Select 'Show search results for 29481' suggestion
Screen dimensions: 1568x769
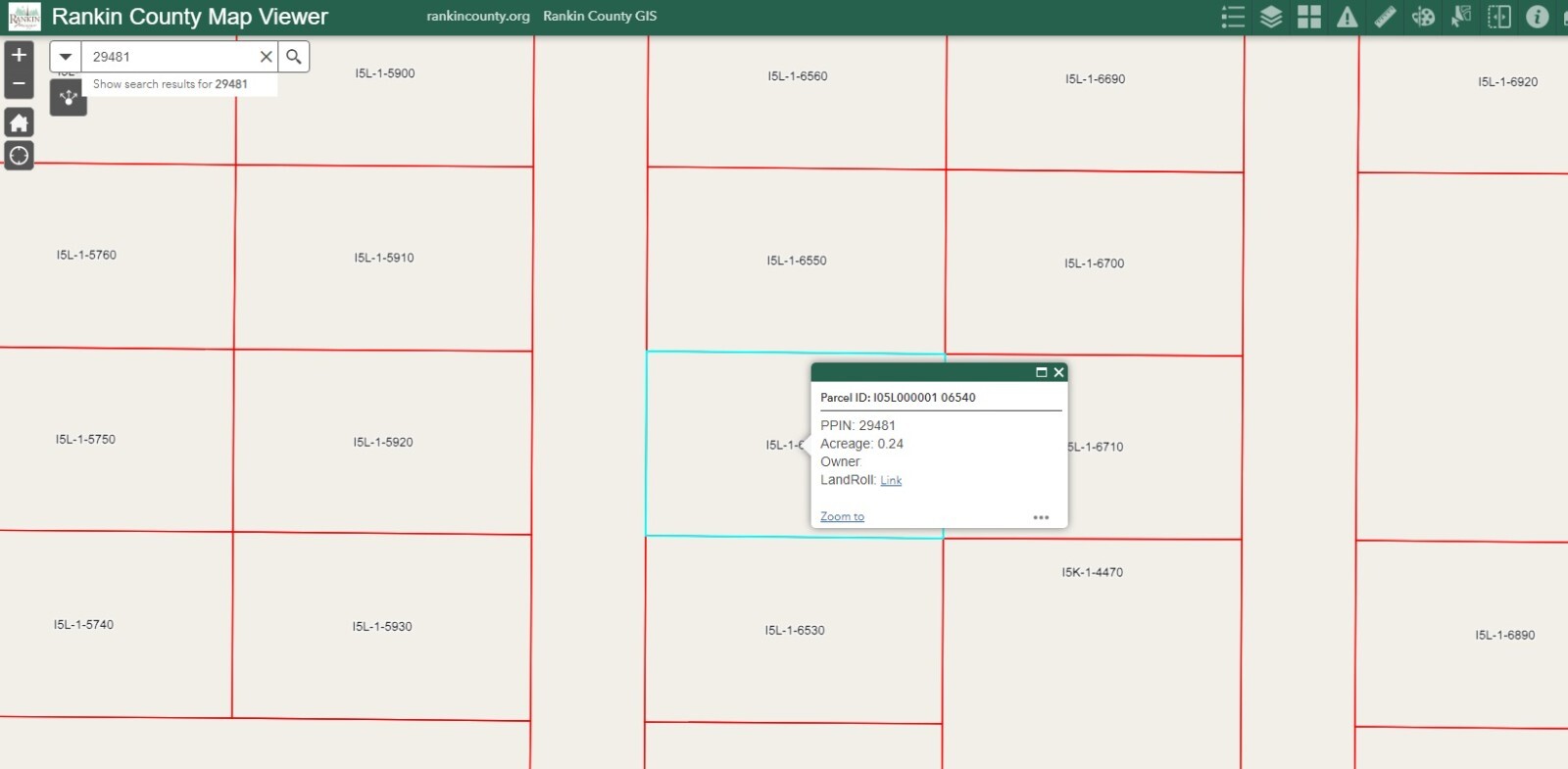tap(171, 84)
